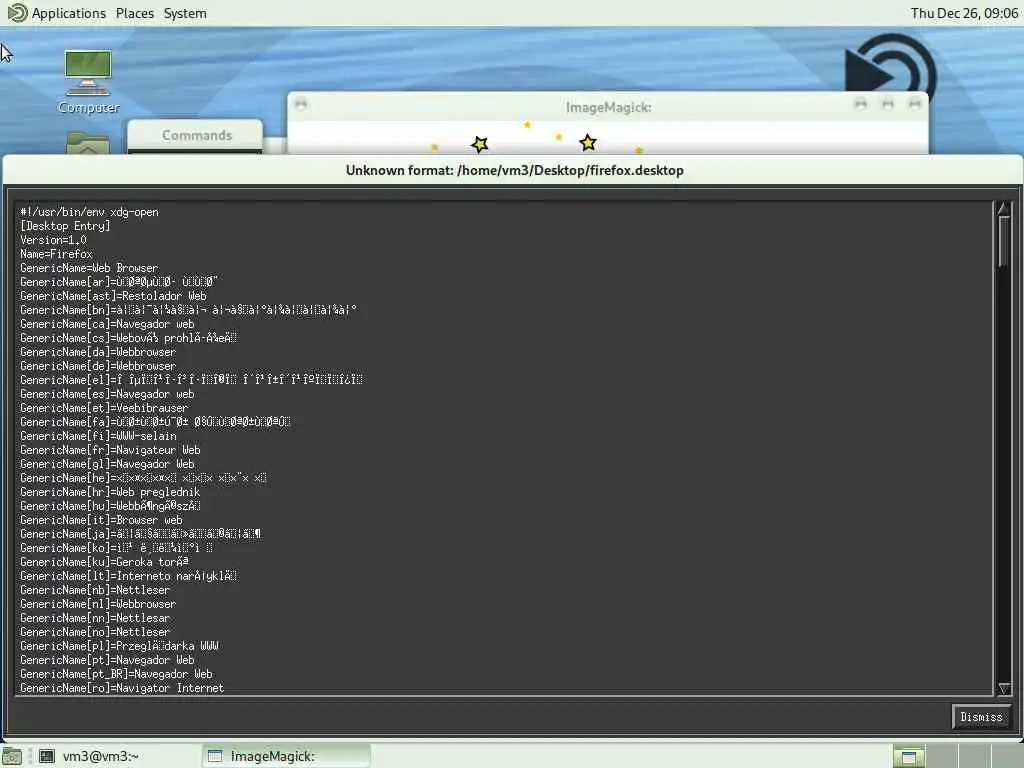Click 'GenericName[nl]=Webbrowser' line

click(98, 604)
